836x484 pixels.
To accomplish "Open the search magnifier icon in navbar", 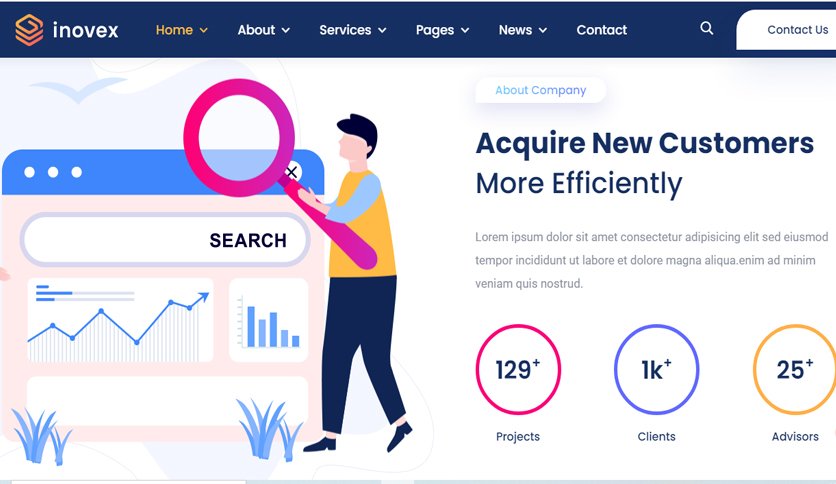I will coord(706,28).
